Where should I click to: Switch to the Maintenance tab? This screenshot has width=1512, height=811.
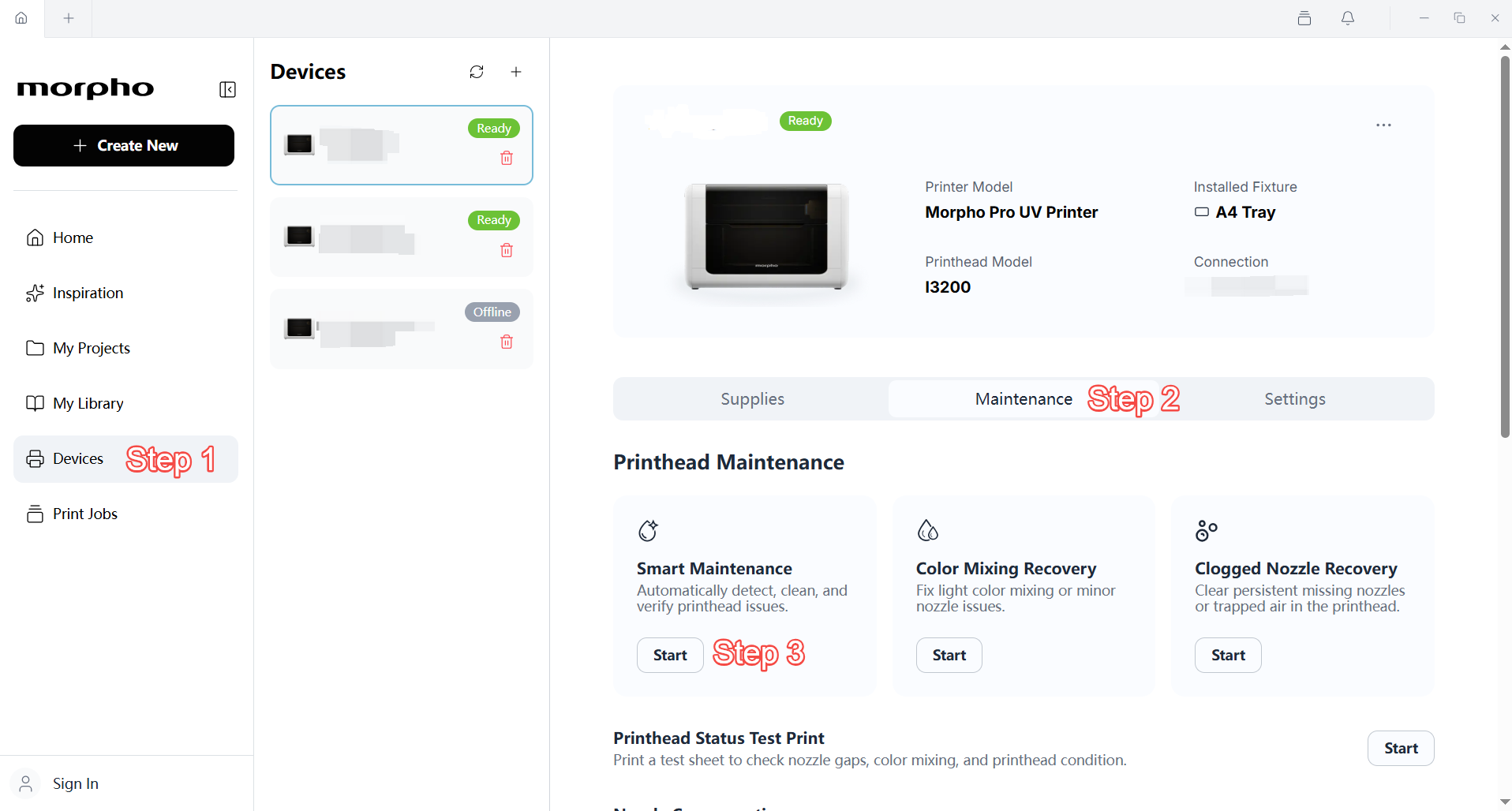[1024, 399]
